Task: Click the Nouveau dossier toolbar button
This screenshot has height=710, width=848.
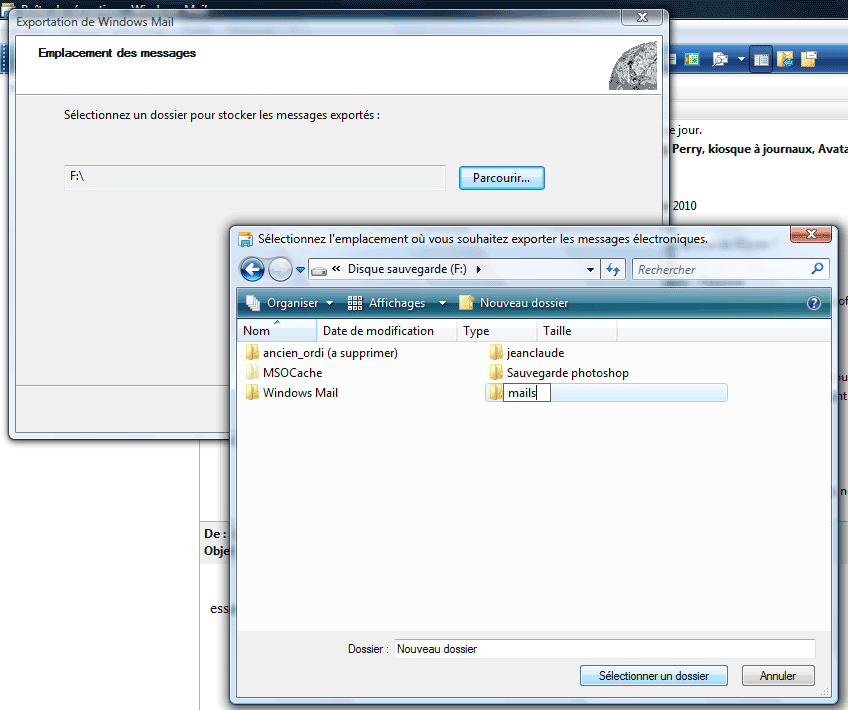Action: (513, 303)
